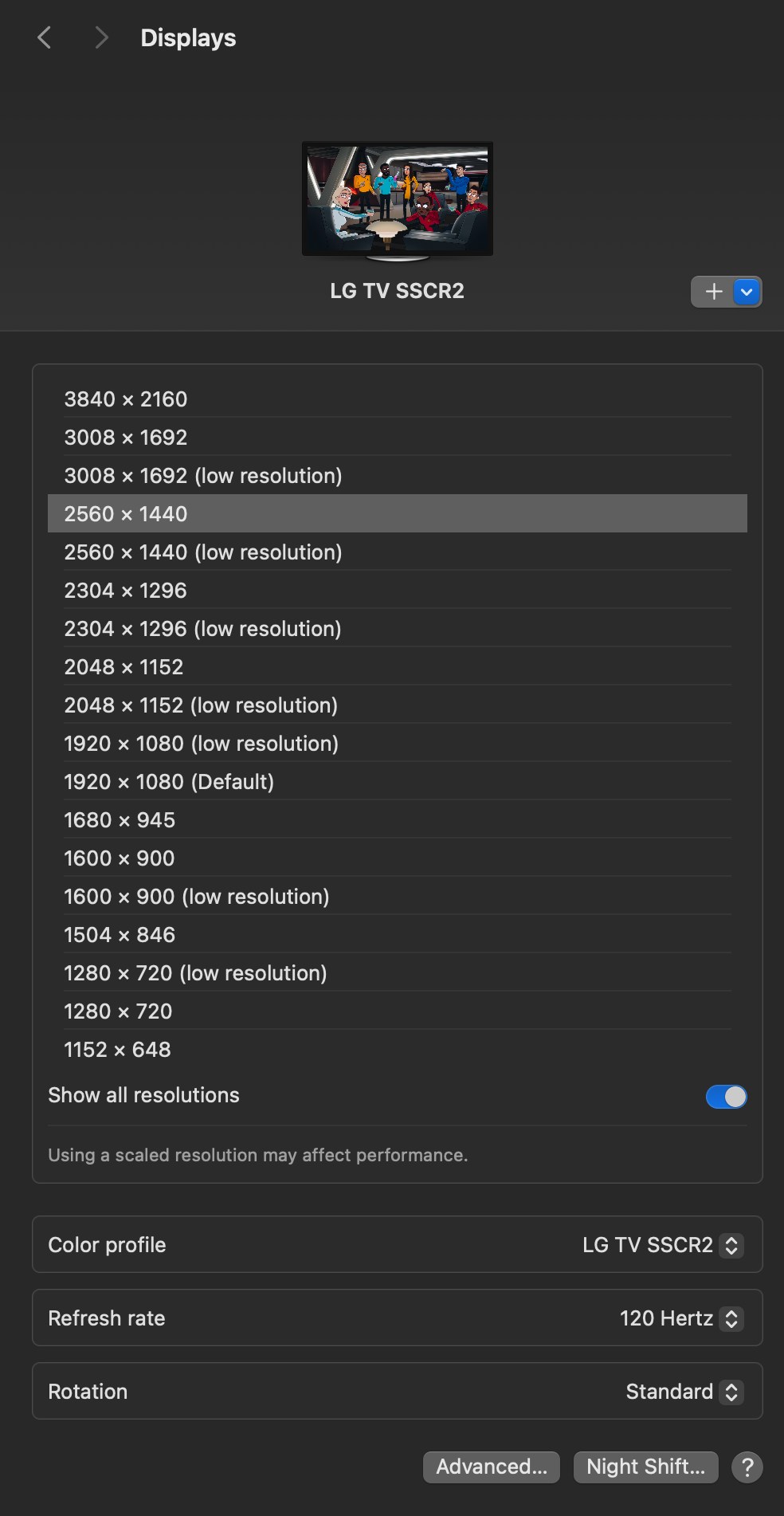This screenshot has width=784, height=1516.
Task: Change the Rotation popup from Standard
Action: 684,1392
